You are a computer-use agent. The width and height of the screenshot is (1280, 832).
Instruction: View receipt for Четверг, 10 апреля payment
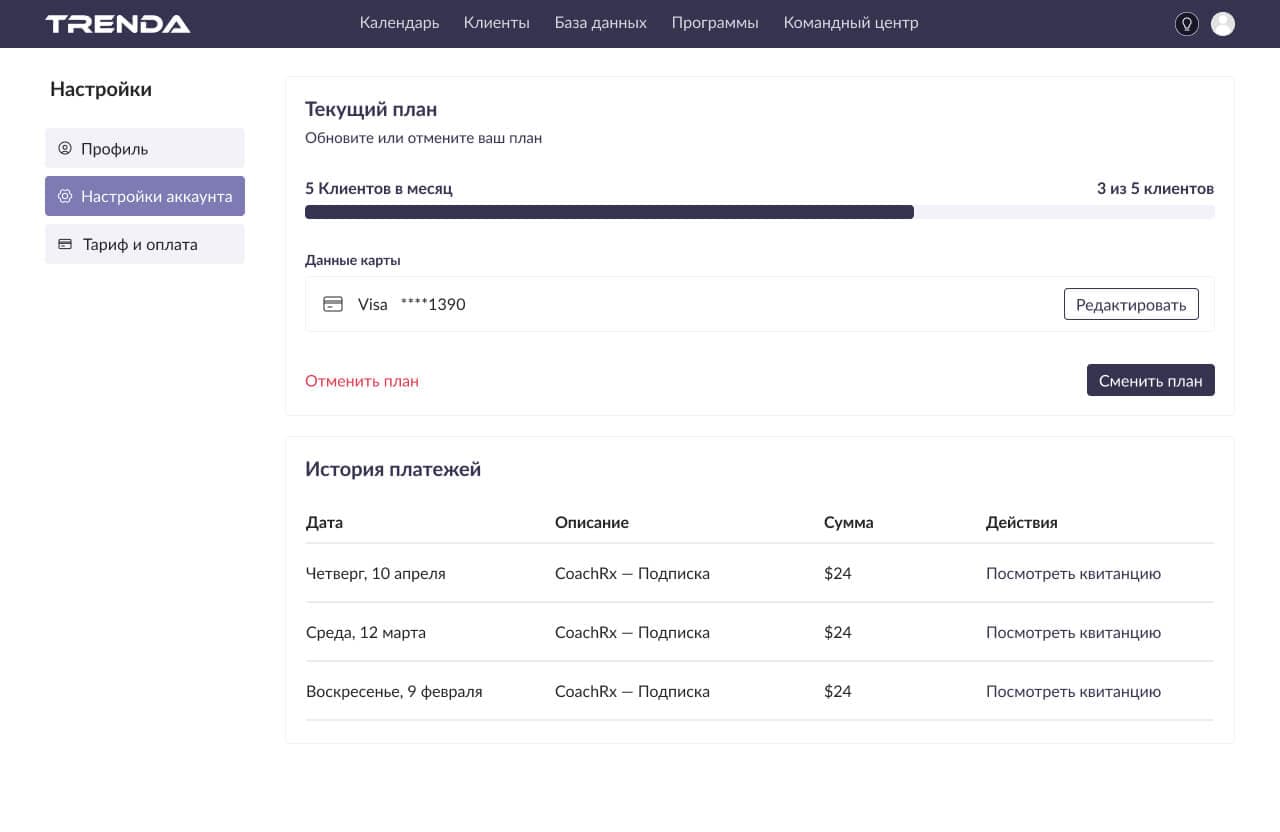[x=1073, y=574]
